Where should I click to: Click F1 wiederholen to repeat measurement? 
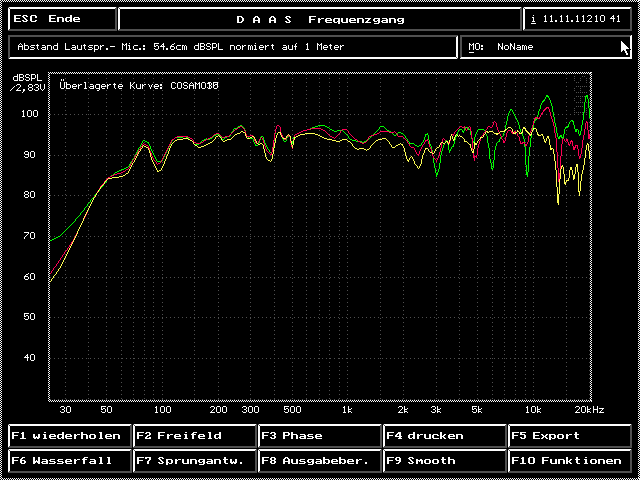[x=70, y=436]
